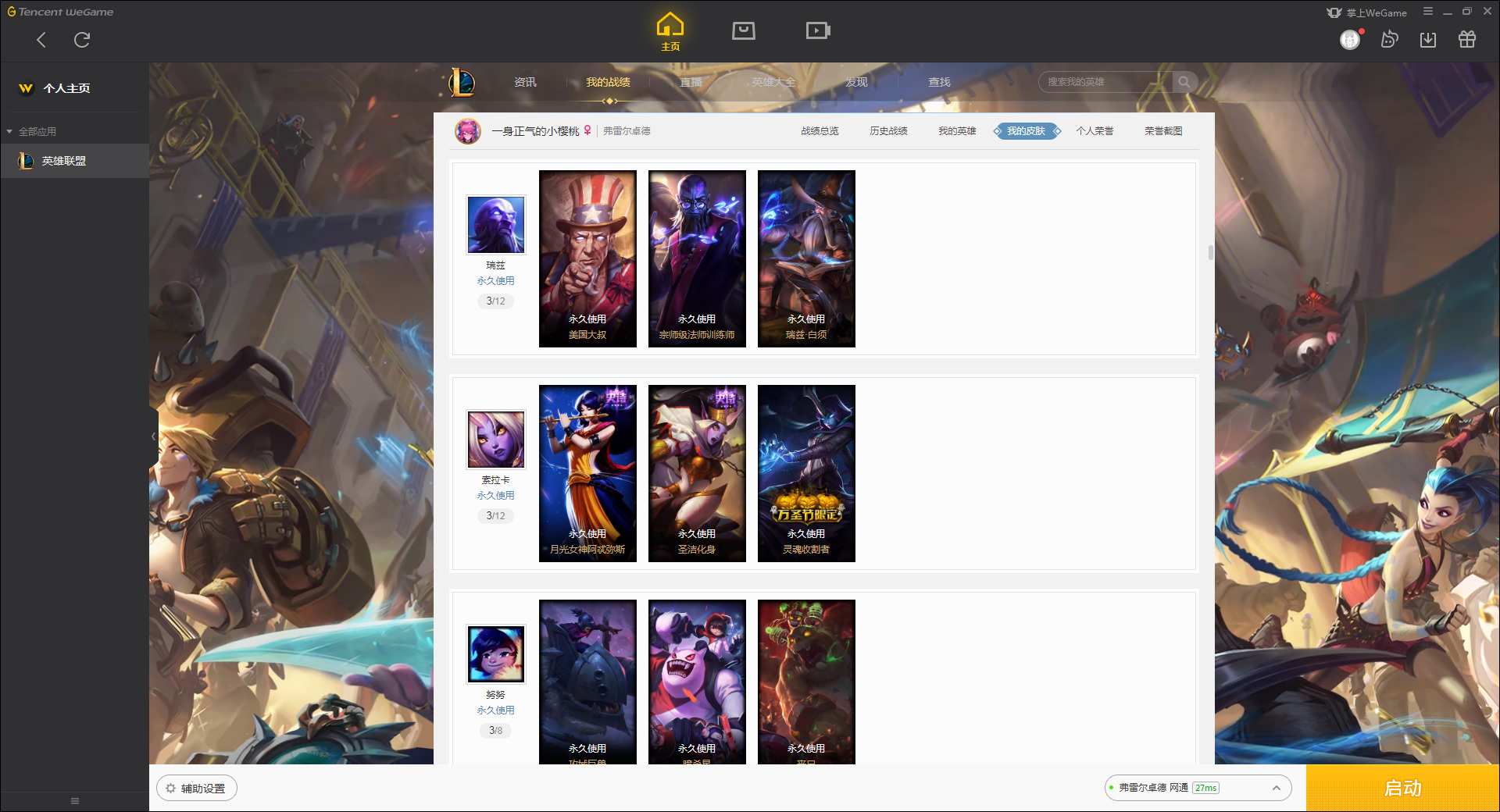Viewport: 1500px width, 812px height.
Task: Select 英雄联盟 in sidebar
Action: (75, 161)
